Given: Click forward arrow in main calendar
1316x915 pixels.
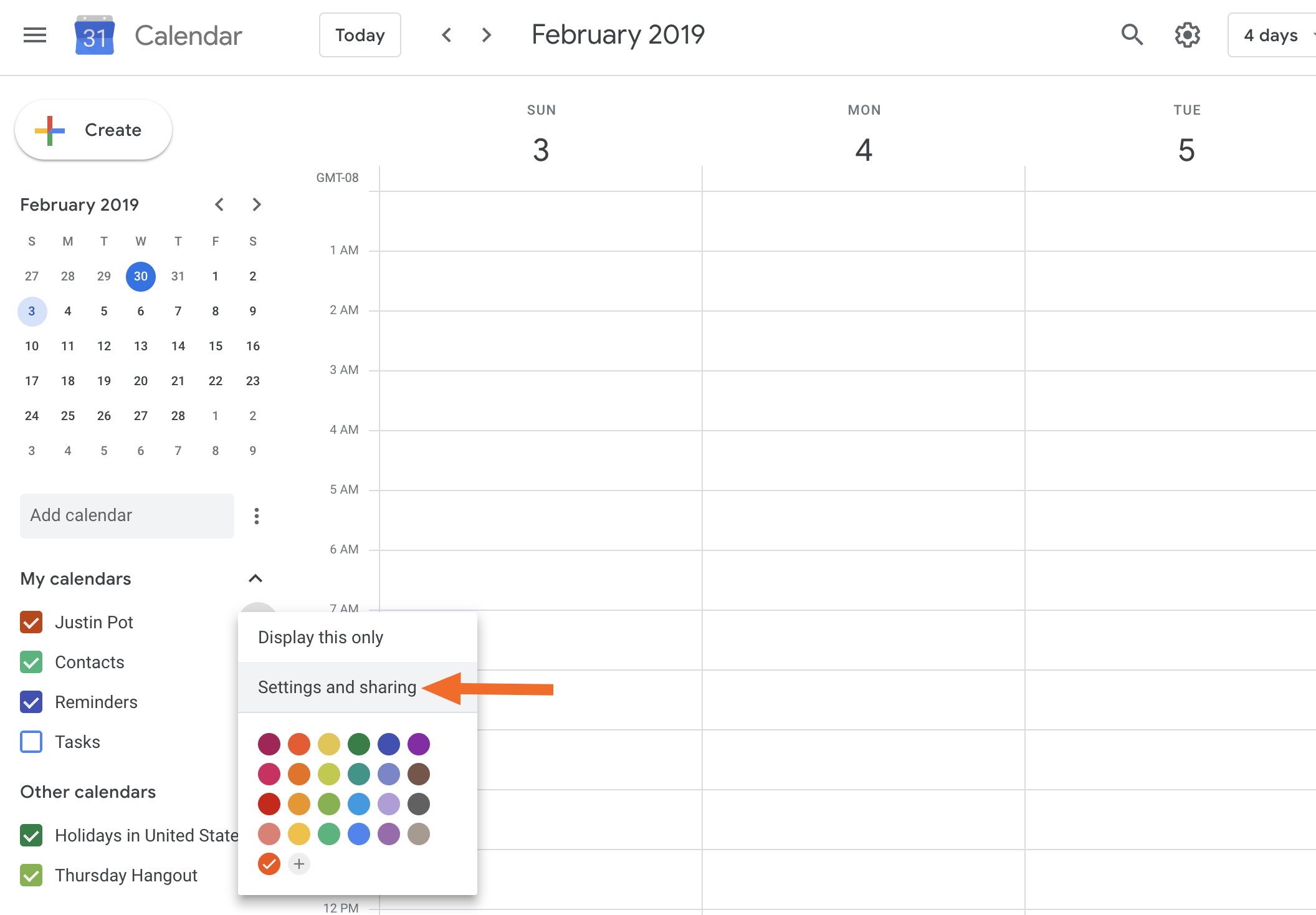Looking at the screenshot, I should [487, 35].
